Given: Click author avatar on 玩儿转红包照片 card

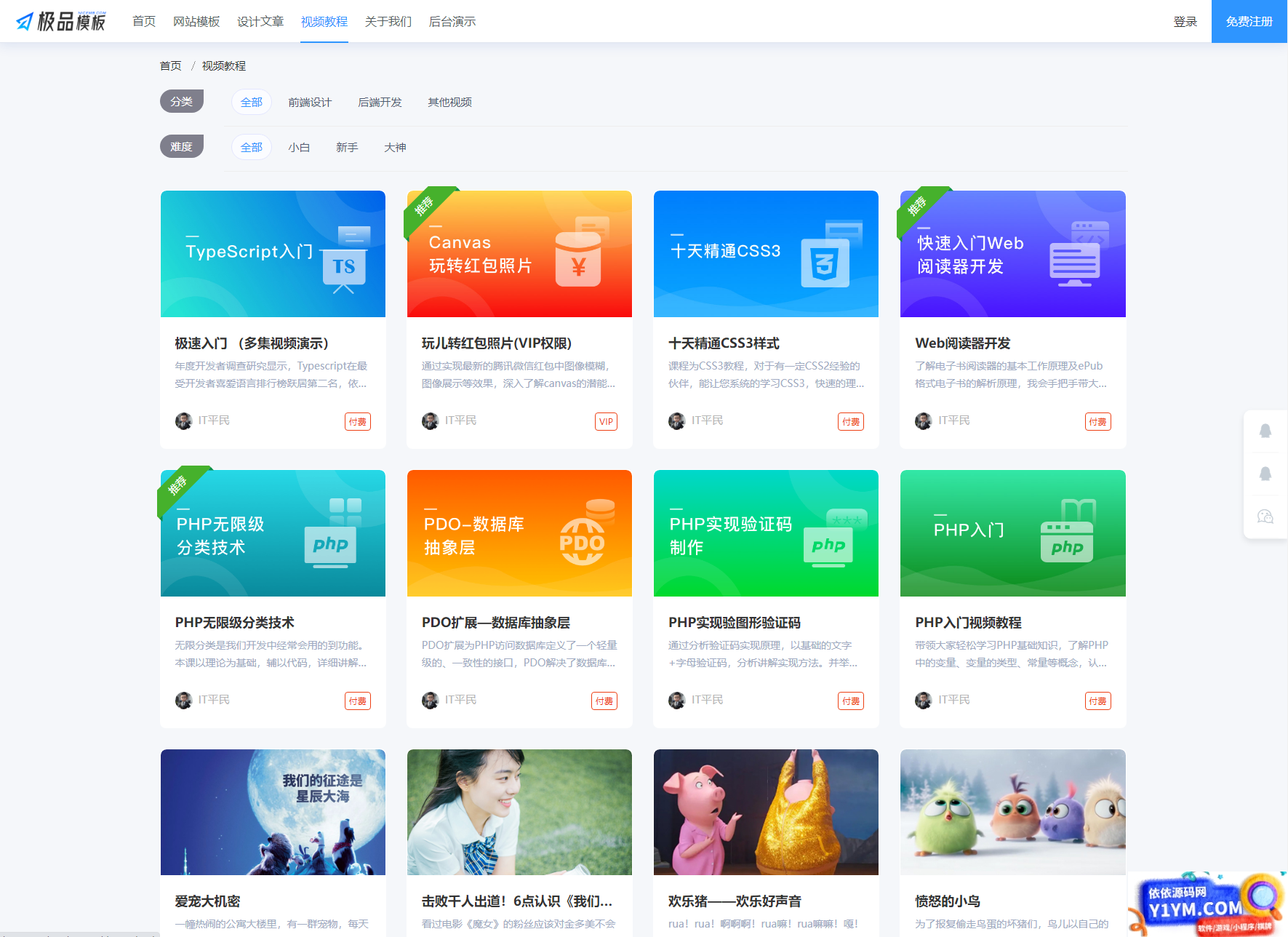Looking at the screenshot, I should (x=431, y=421).
